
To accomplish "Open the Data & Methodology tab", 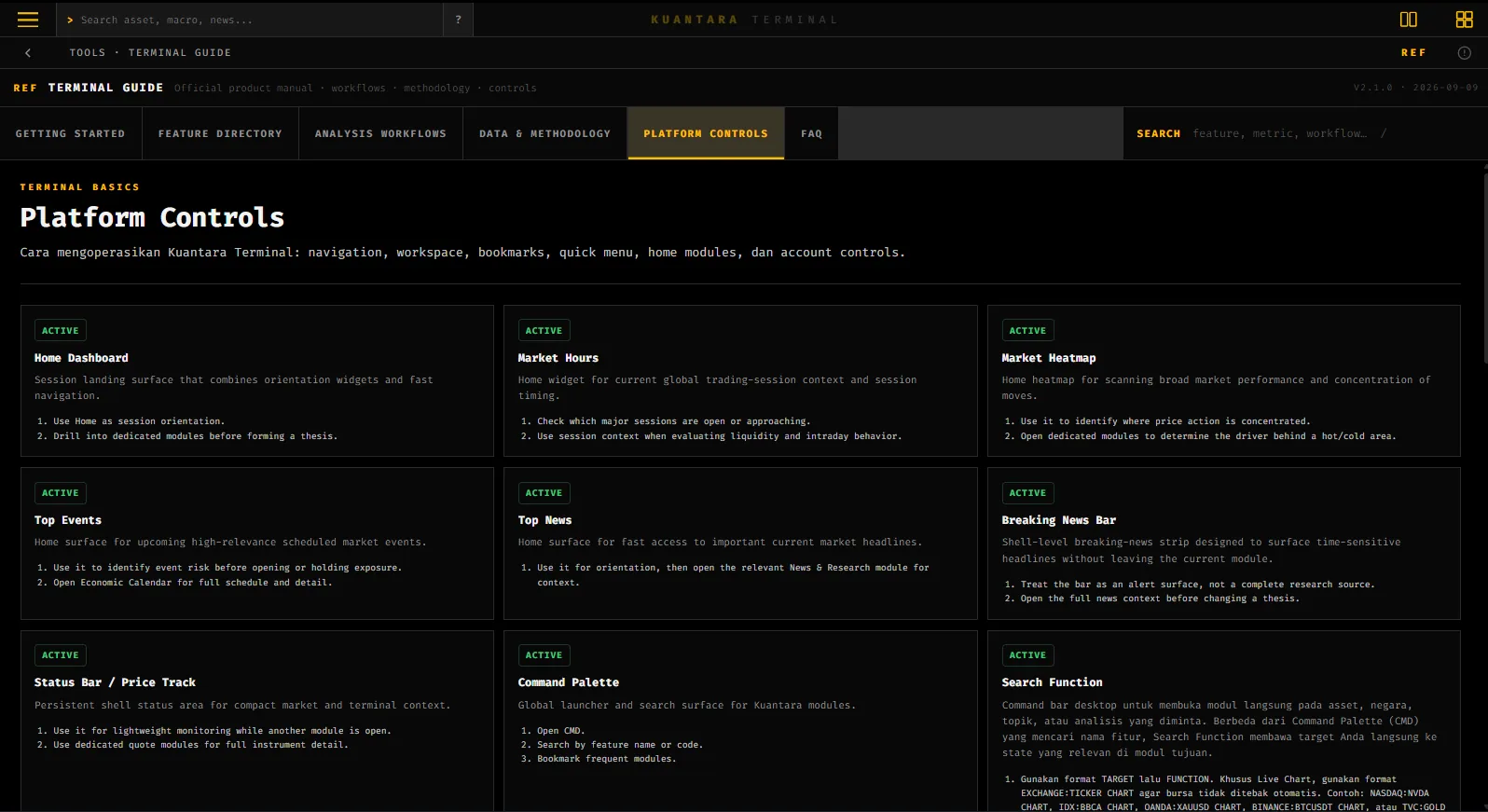I will pos(544,133).
